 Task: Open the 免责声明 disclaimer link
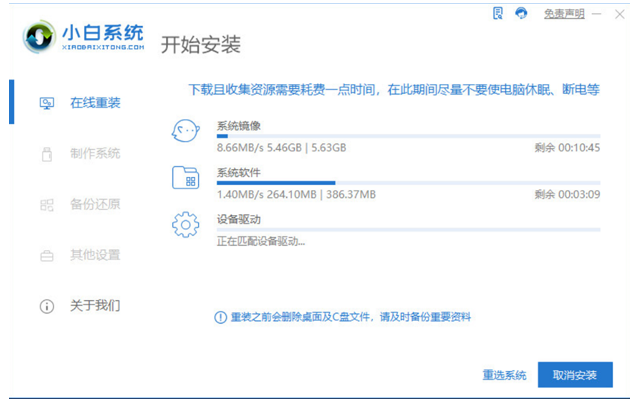coord(564,14)
